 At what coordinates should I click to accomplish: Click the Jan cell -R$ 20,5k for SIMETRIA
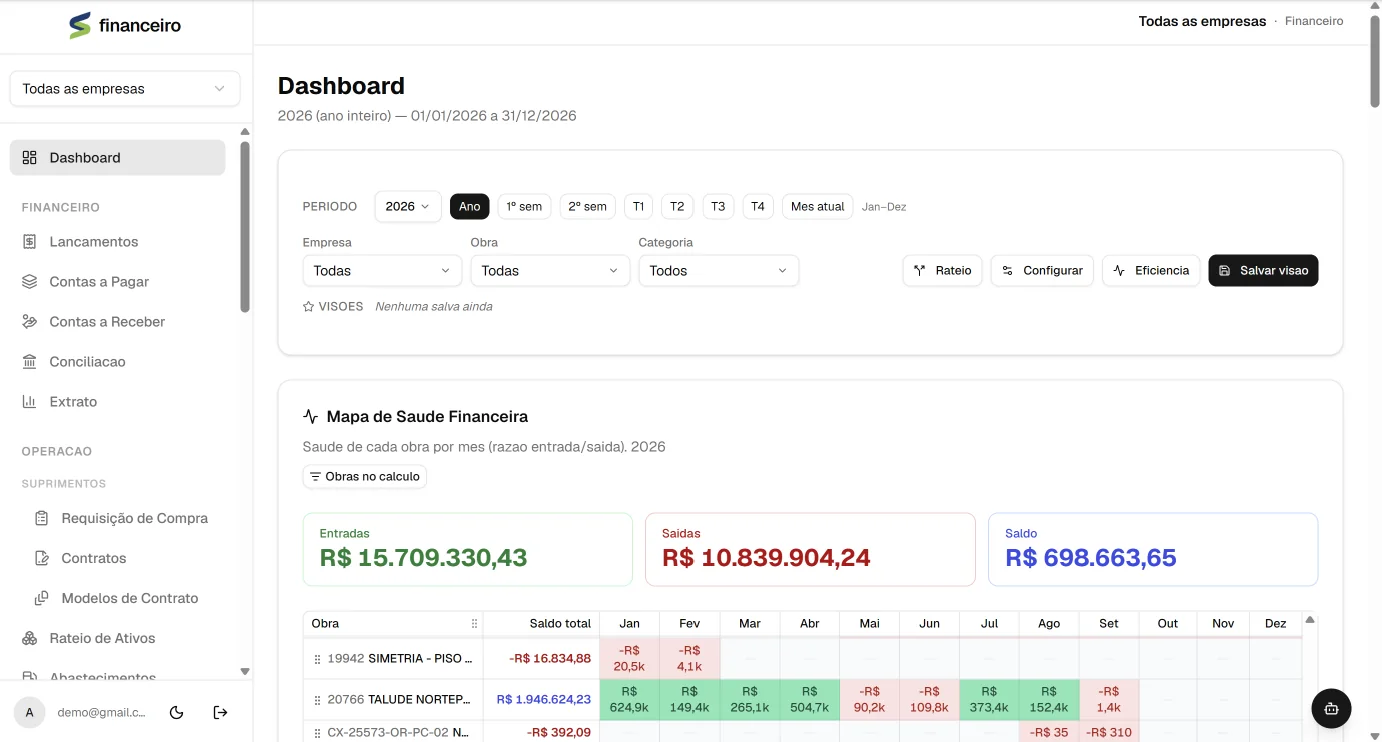[x=629, y=659]
